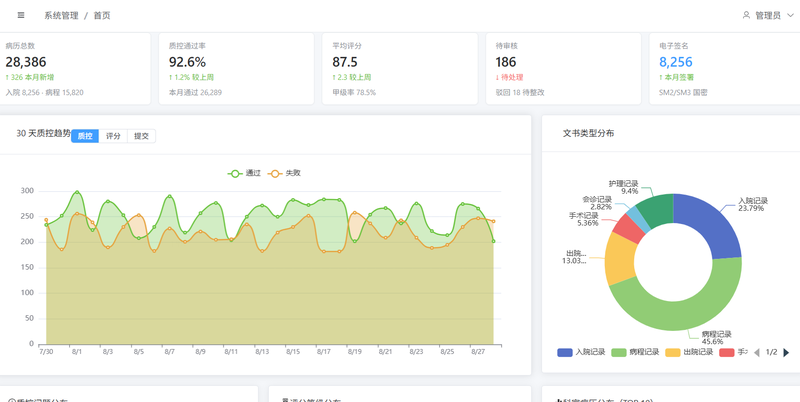Toggle the hamburger sidebar menu icon
Image resolution: width=800 pixels, height=402 pixels.
click(x=21, y=15)
